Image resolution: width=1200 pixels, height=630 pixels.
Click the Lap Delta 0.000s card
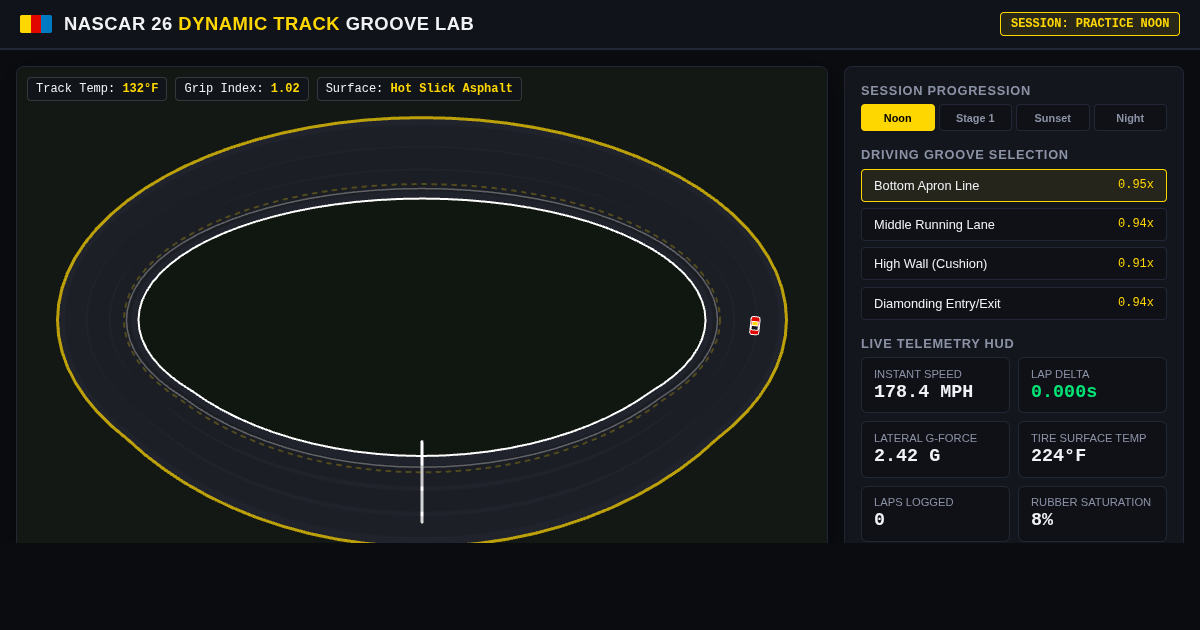[x=1092, y=385]
